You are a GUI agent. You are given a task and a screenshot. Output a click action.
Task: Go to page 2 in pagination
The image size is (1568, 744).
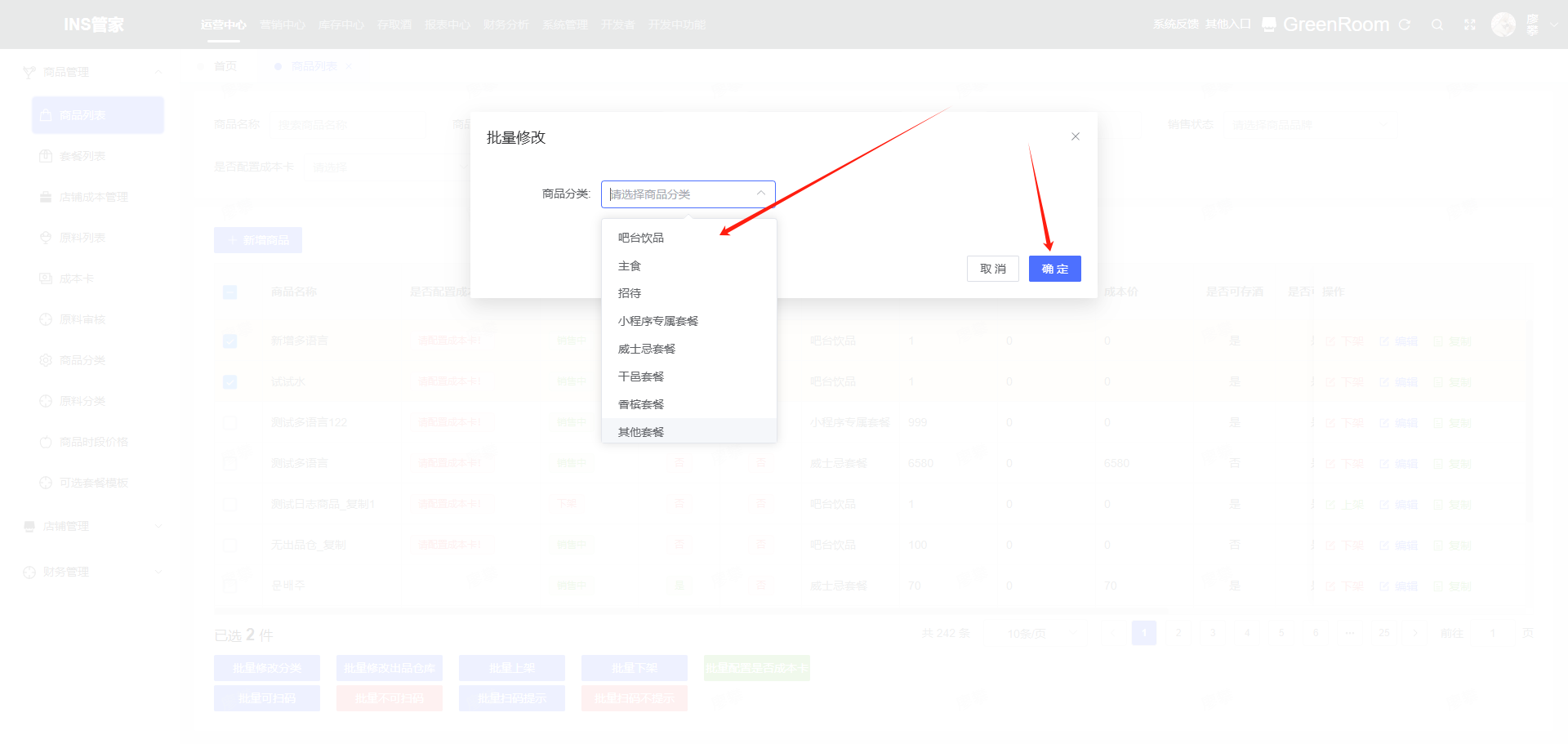pyautogui.click(x=1178, y=633)
